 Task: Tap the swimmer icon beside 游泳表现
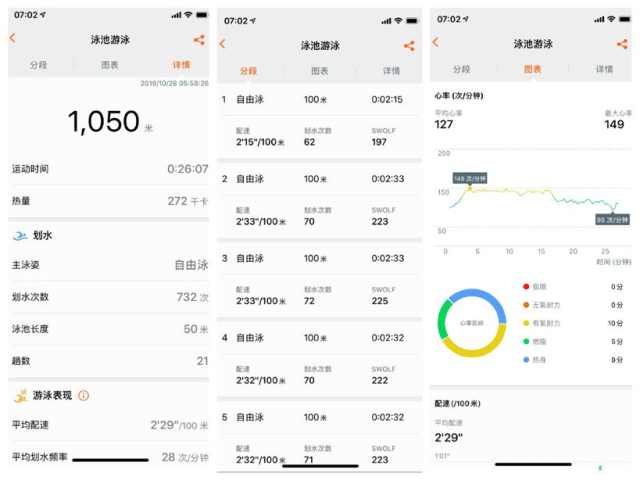pyautogui.click(x=20, y=396)
